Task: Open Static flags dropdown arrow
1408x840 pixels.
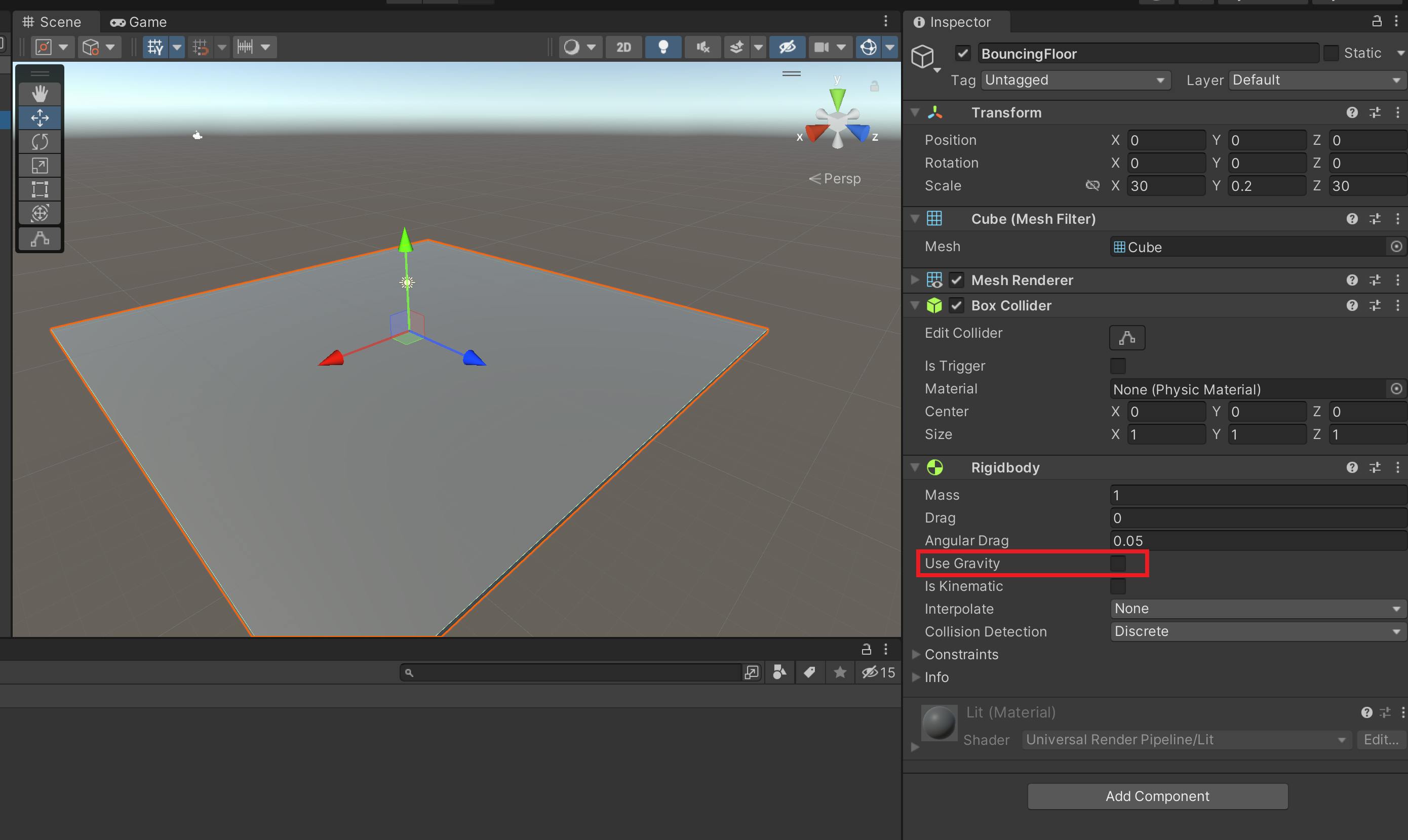Action: tap(1400, 53)
